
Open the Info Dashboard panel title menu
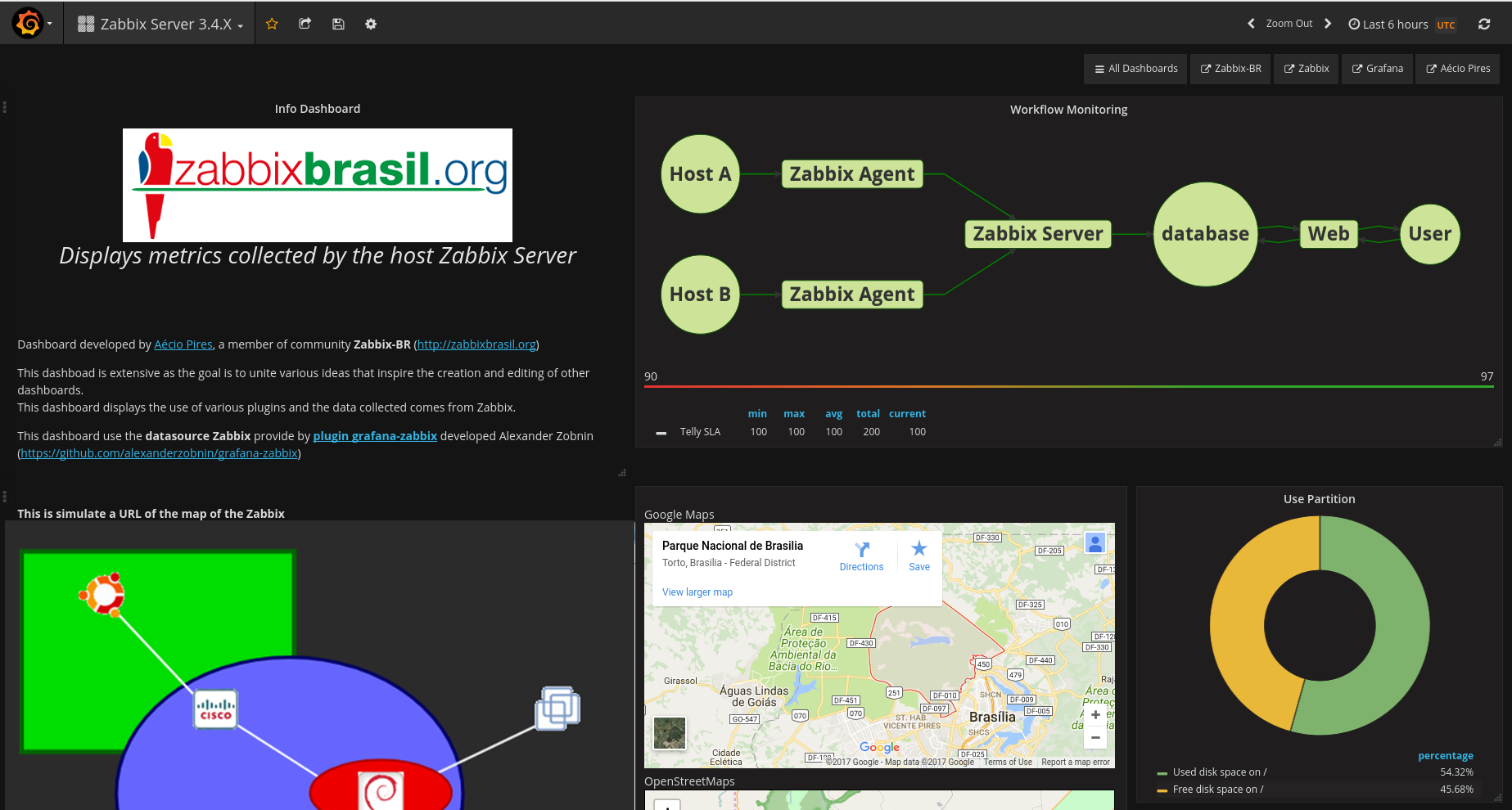tap(318, 109)
